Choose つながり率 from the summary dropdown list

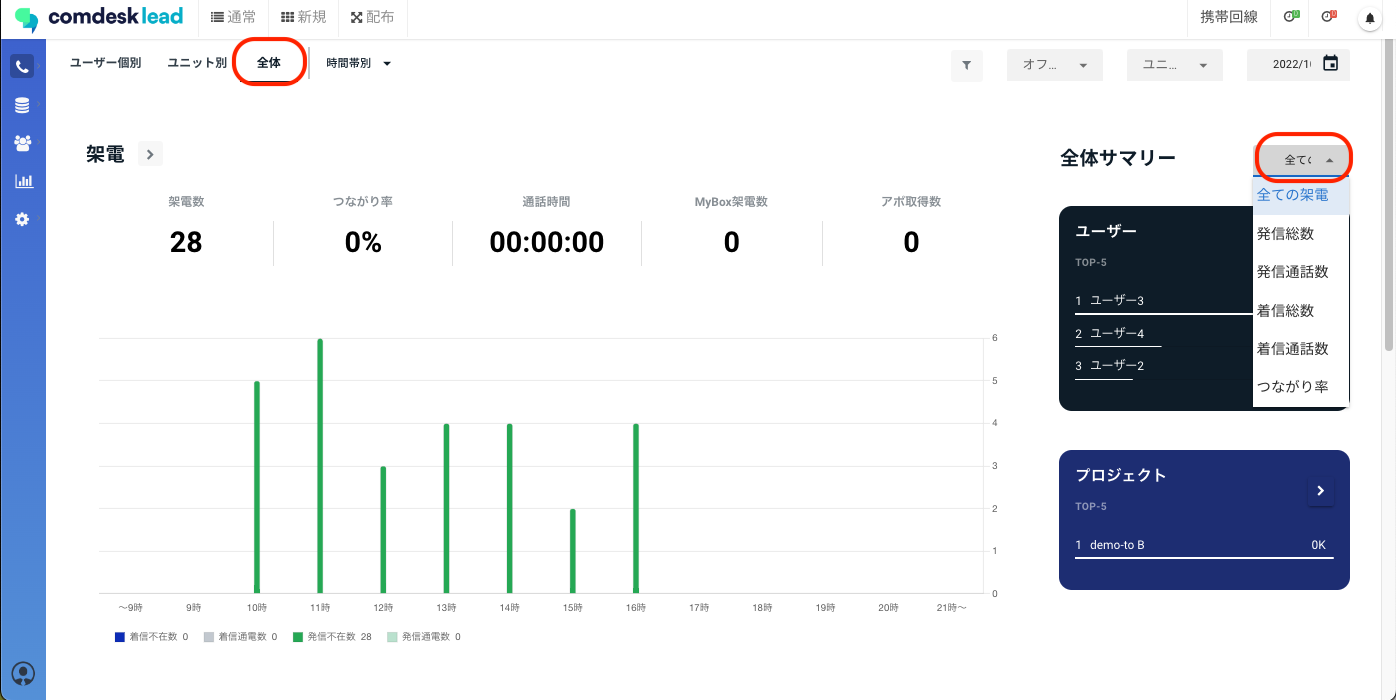coord(1292,387)
